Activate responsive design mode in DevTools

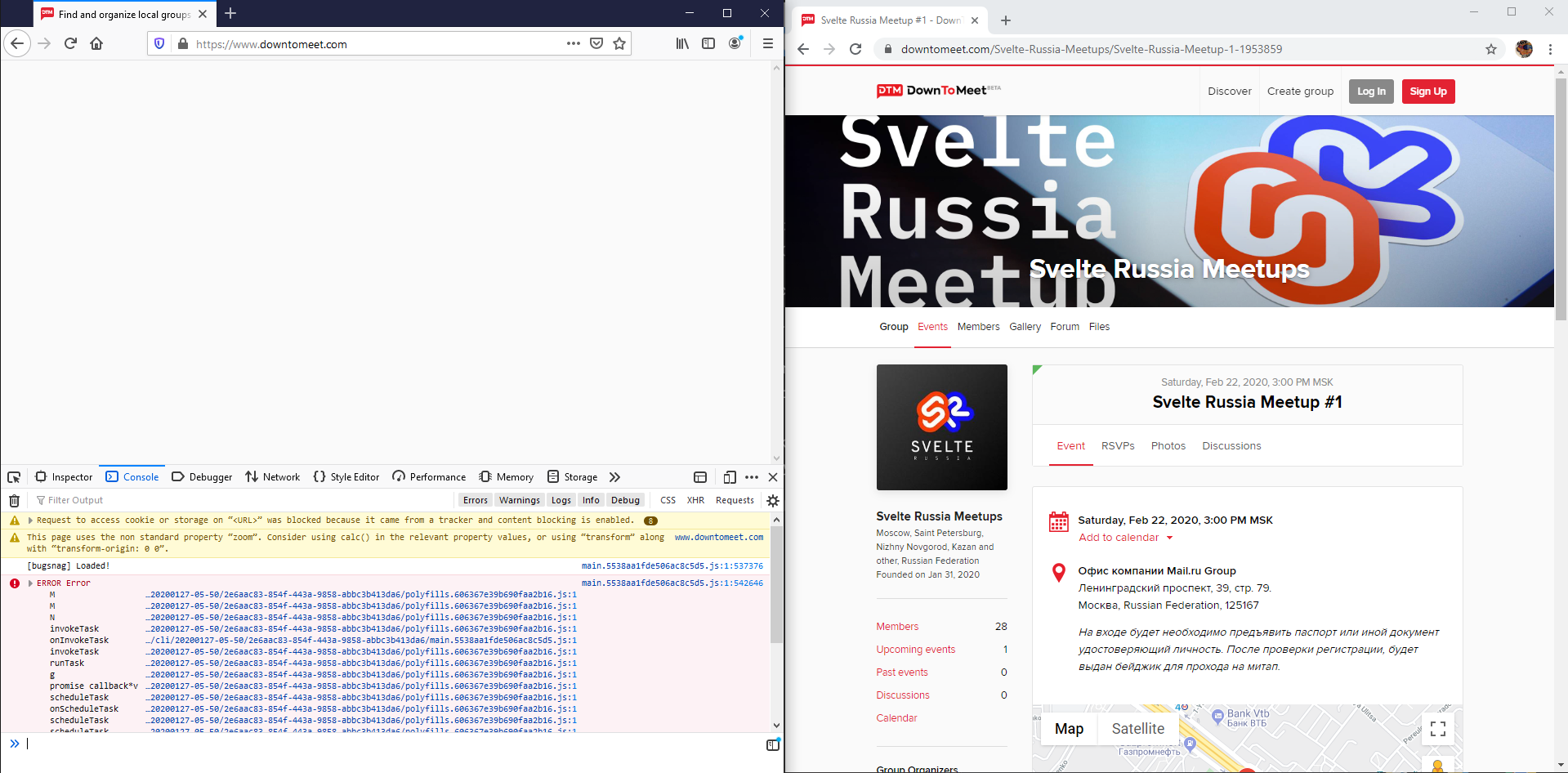click(730, 476)
